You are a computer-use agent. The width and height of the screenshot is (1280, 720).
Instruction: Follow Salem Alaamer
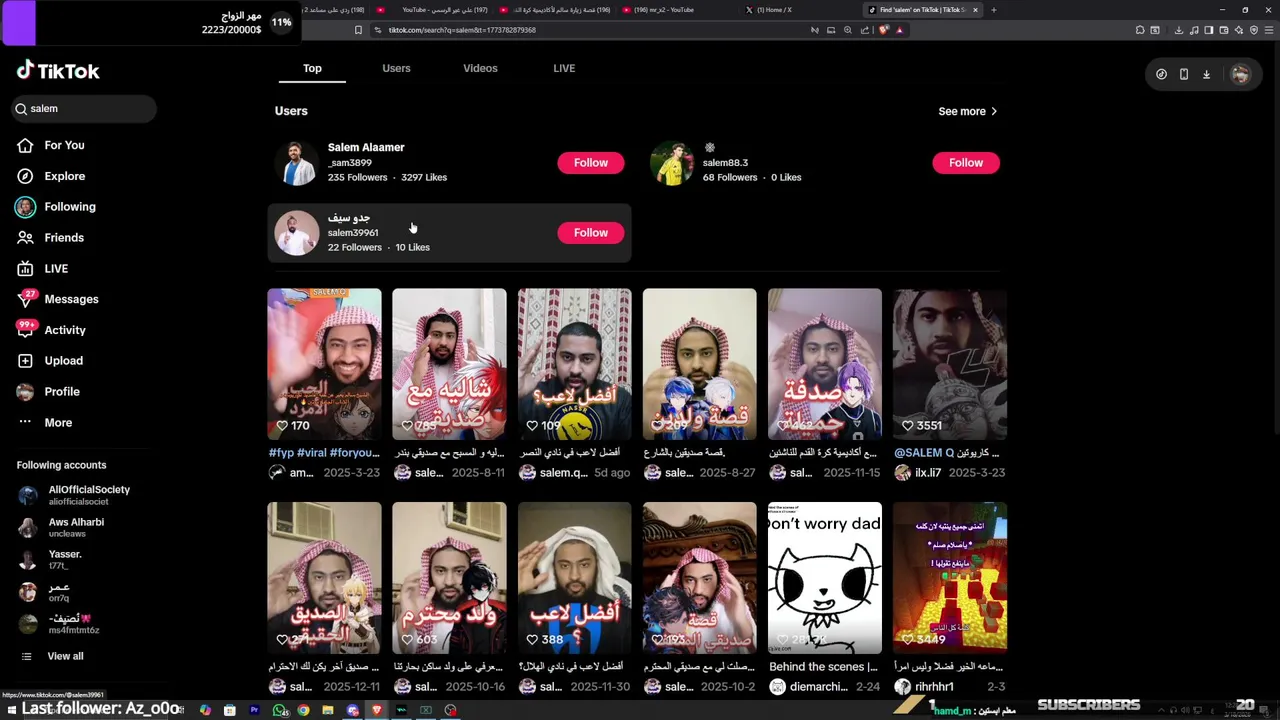pyautogui.click(x=590, y=162)
